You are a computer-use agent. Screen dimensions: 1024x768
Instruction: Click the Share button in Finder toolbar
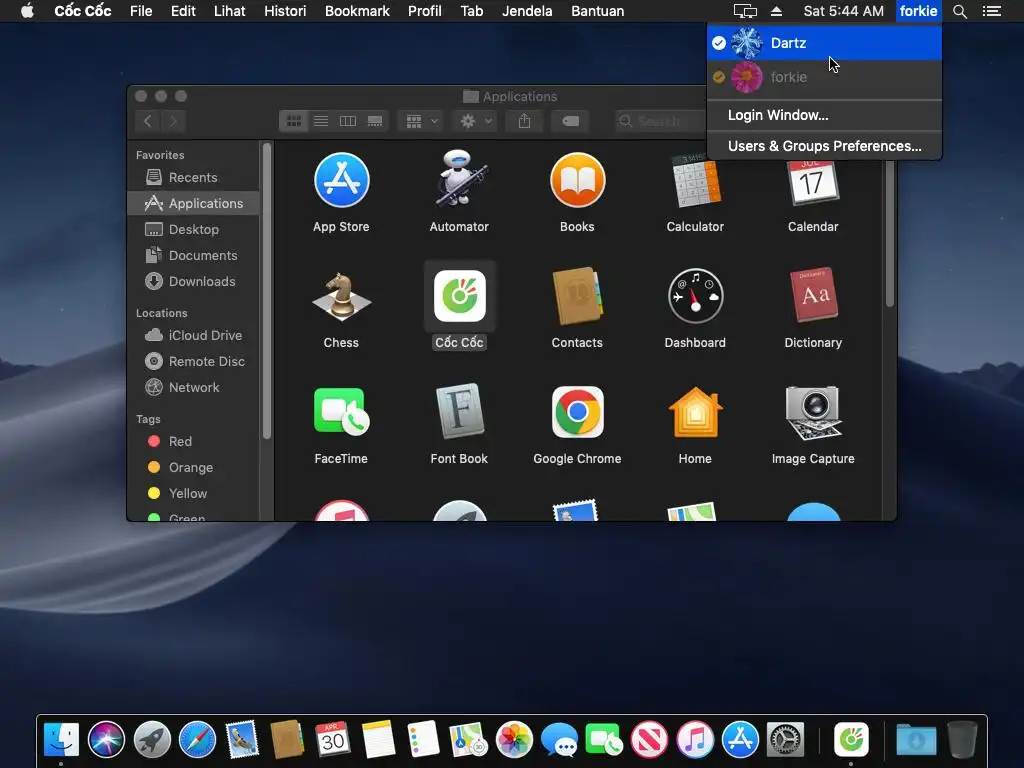coord(524,121)
